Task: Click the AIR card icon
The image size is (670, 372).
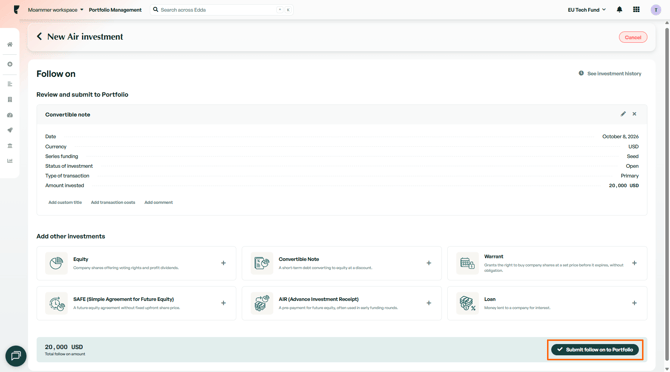Action: 262,303
